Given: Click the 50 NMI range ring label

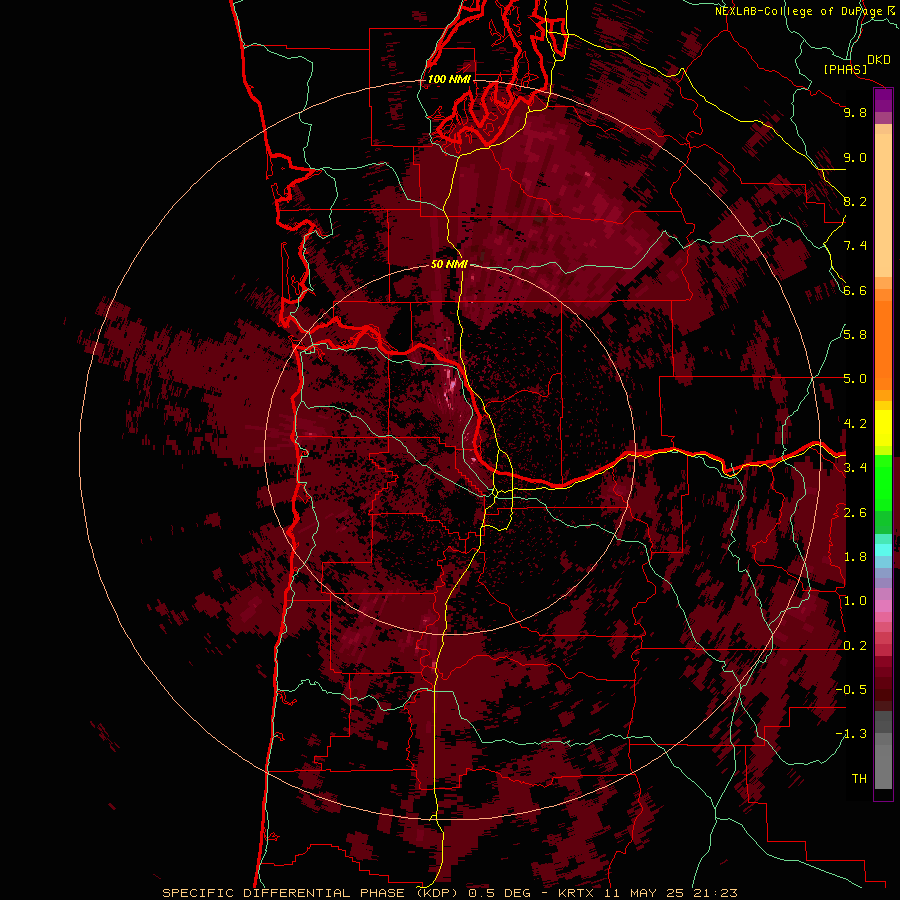Looking at the screenshot, I should 449,264.
